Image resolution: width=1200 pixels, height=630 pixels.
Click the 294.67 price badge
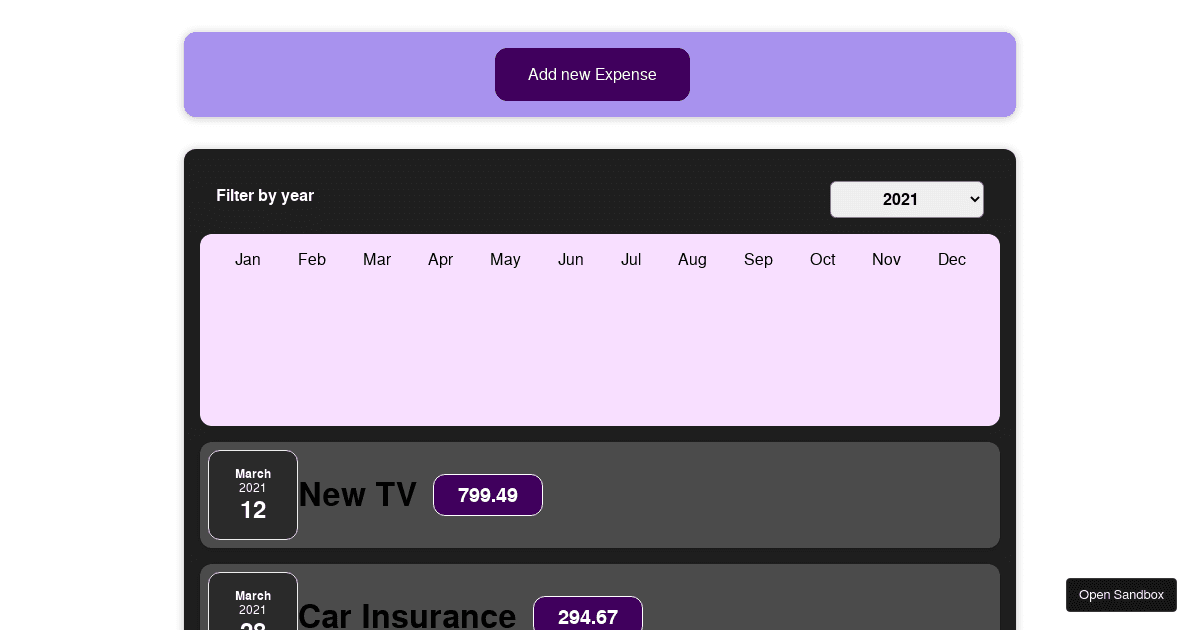pos(588,614)
